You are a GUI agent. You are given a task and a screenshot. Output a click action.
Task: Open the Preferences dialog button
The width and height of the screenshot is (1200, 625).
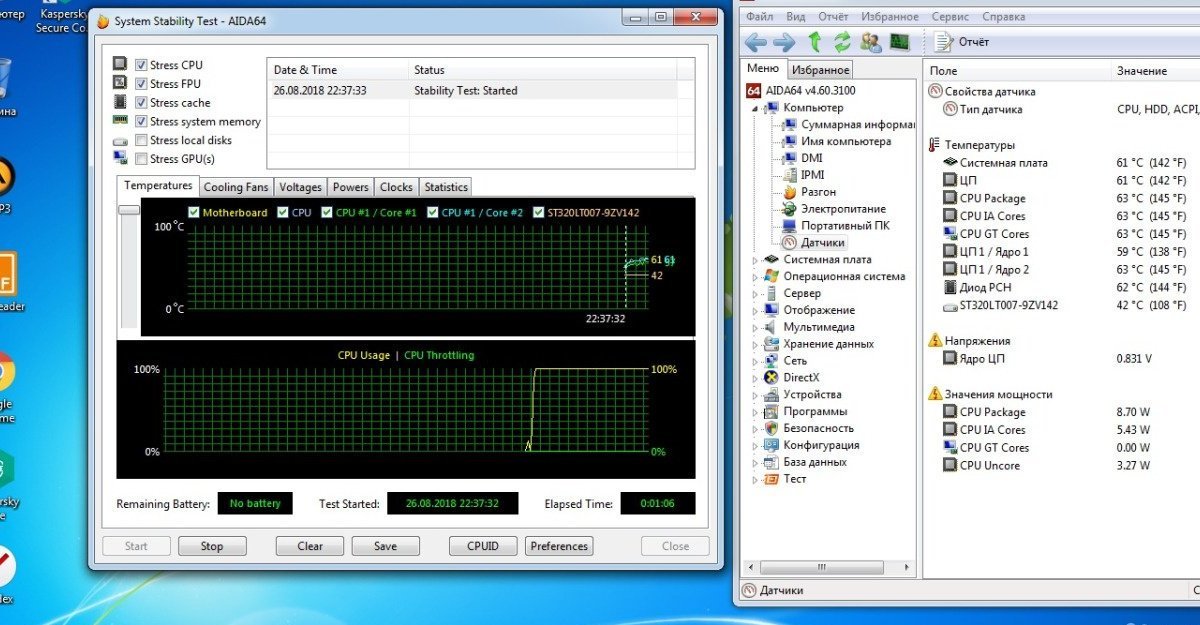tap(559, 546)
